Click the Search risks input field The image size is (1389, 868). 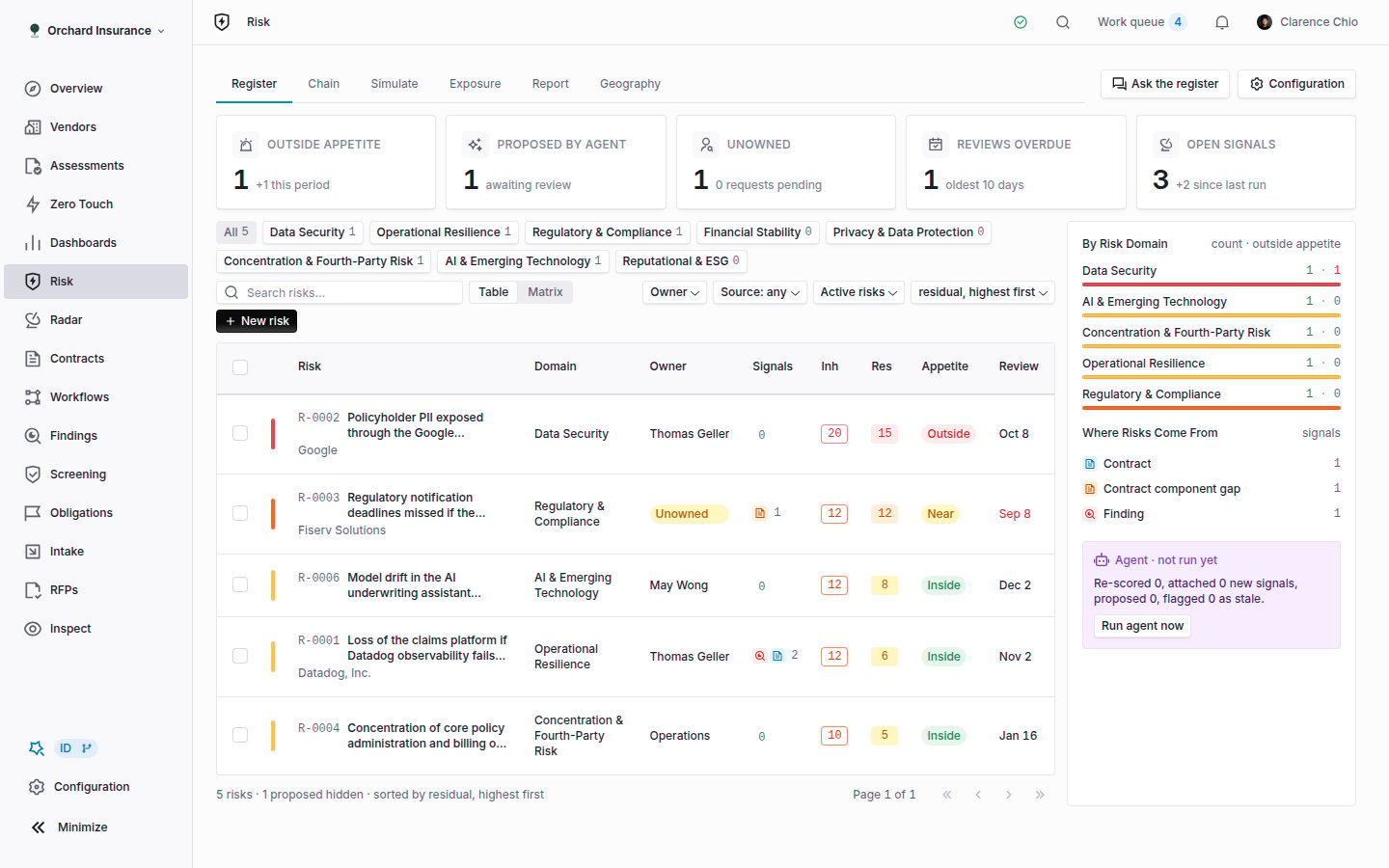point(340,292)
